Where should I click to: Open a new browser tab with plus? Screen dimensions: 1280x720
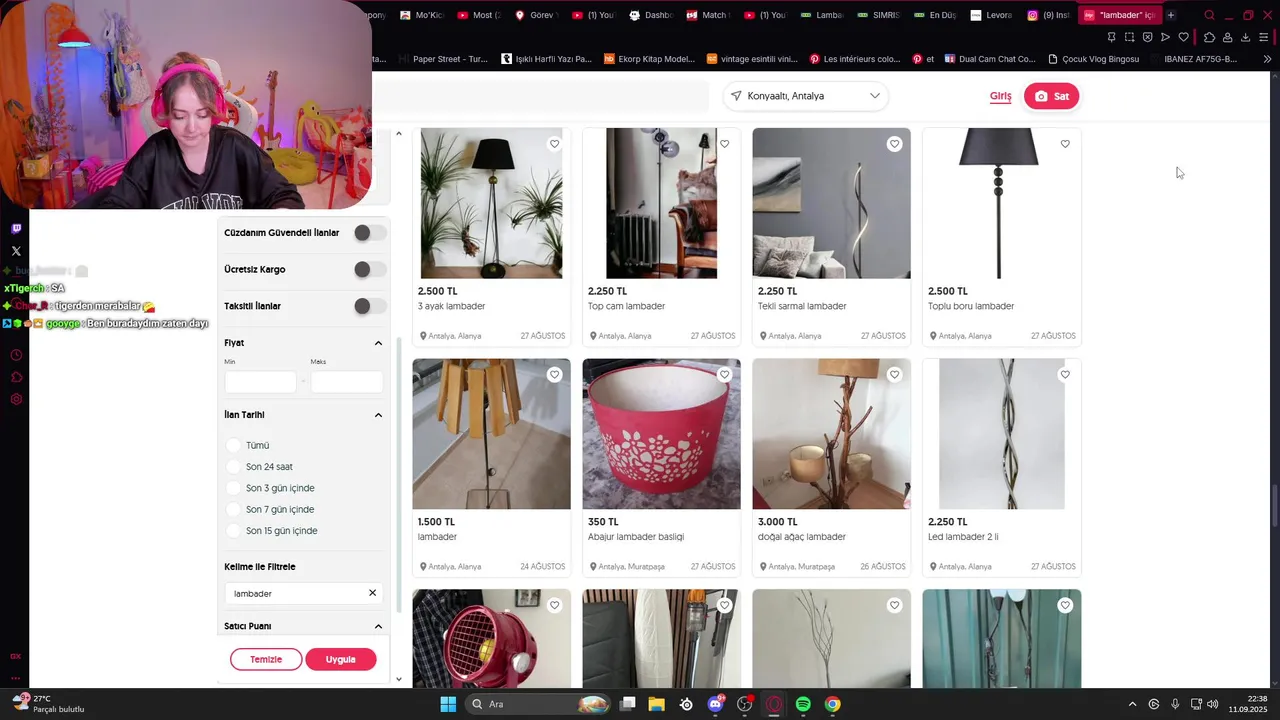click(1170, 15)
